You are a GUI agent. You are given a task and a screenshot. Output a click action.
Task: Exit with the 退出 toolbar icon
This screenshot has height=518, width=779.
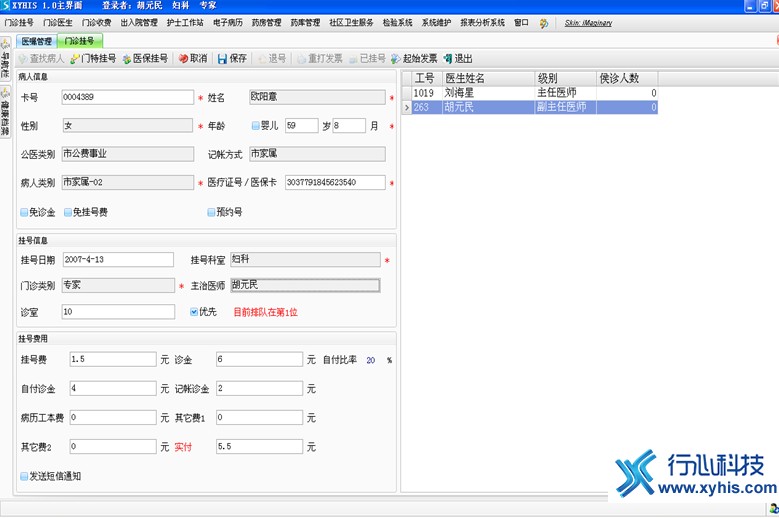(448, 59)
